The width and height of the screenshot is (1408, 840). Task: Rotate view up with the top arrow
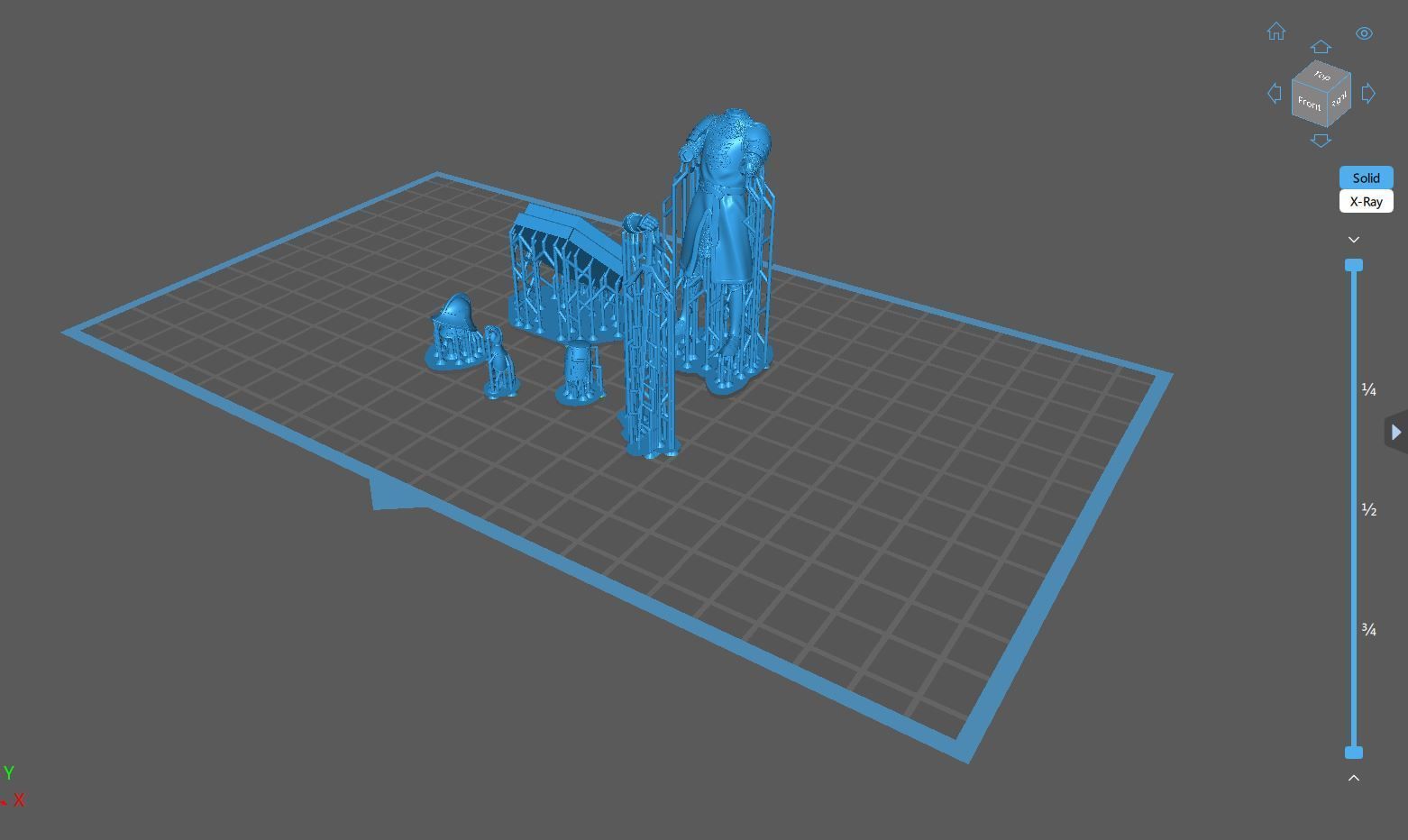(1321, 47)
